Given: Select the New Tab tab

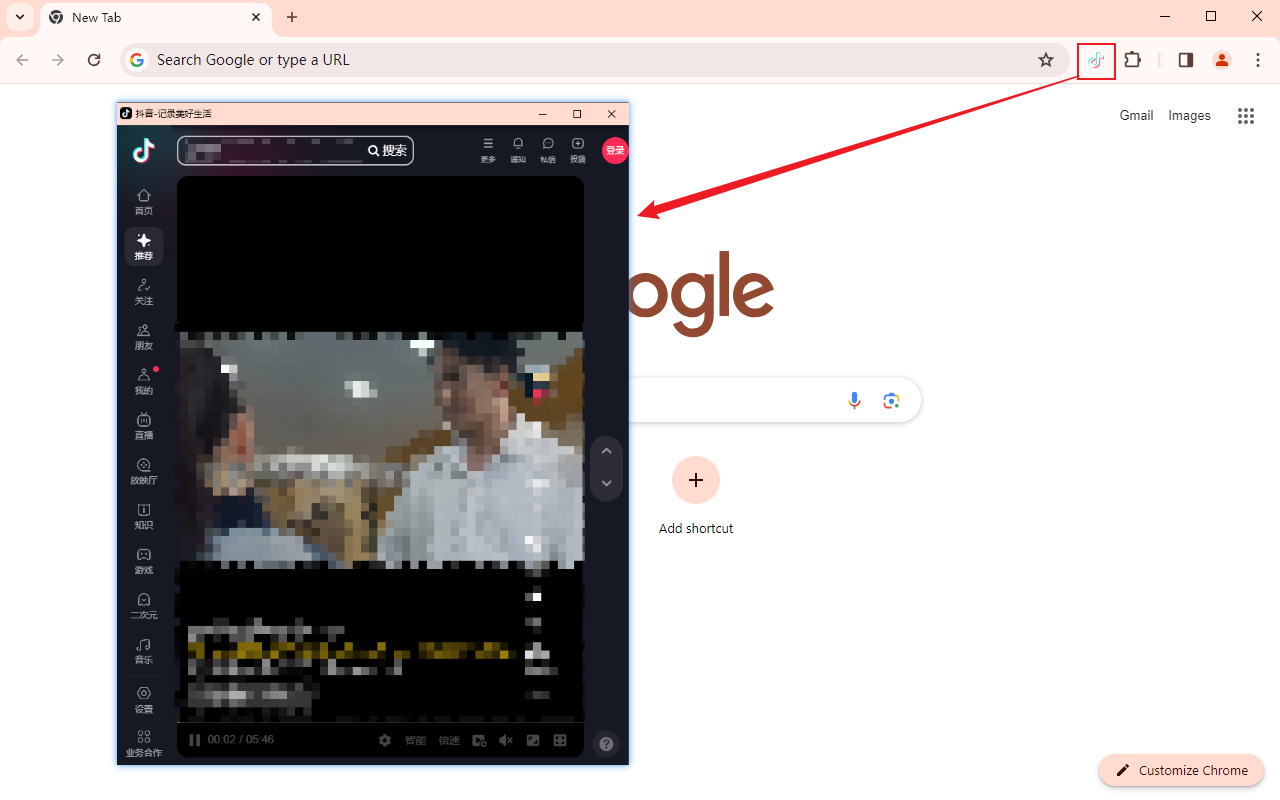Looking at the screenshot, I should tap(155, 18).
